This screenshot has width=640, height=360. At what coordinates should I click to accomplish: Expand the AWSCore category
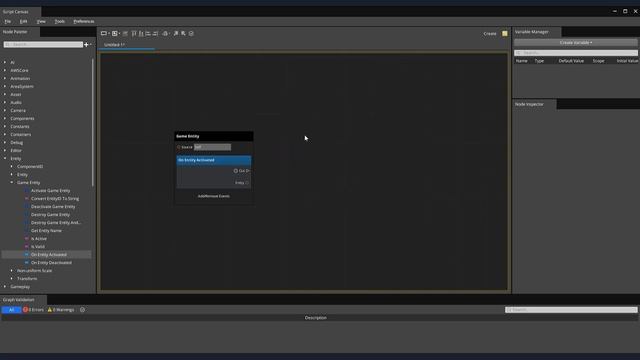(x=5, y=70)
